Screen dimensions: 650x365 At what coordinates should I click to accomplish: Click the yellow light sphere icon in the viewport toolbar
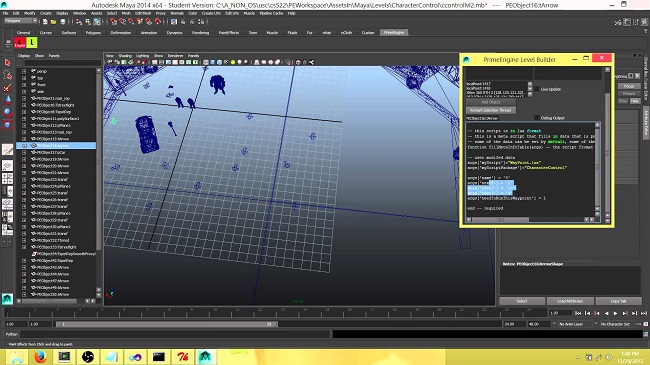(x=233, y=62)
